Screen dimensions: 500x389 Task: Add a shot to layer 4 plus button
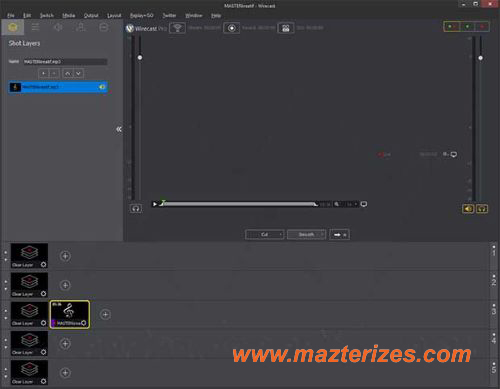65,344
